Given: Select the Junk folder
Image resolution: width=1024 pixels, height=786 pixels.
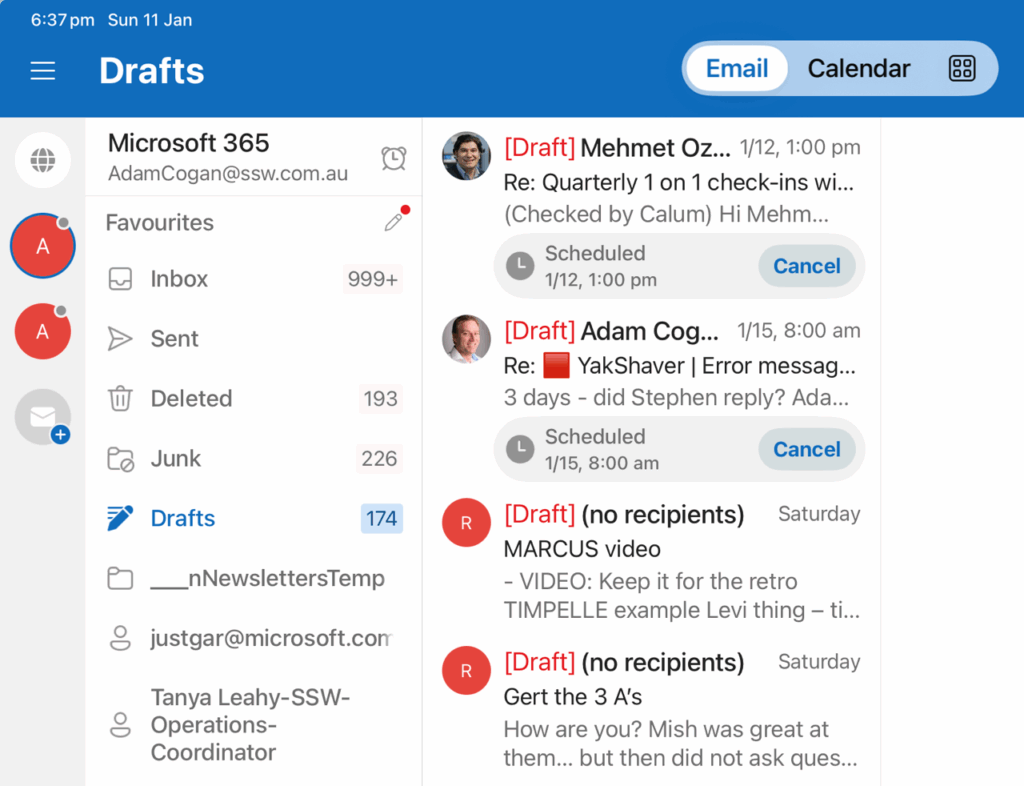Looking at the screenshot, I should point(176,459).
